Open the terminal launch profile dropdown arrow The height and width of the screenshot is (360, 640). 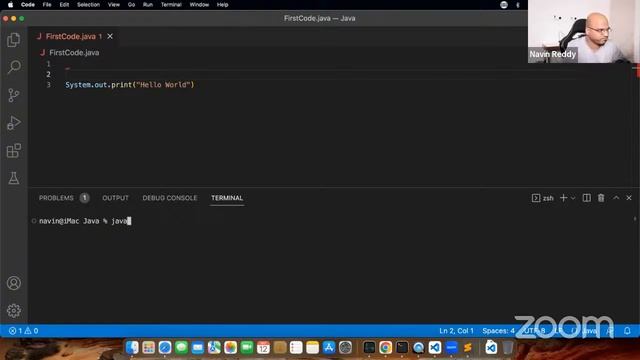pyautogui.click(x=573, y=198)
